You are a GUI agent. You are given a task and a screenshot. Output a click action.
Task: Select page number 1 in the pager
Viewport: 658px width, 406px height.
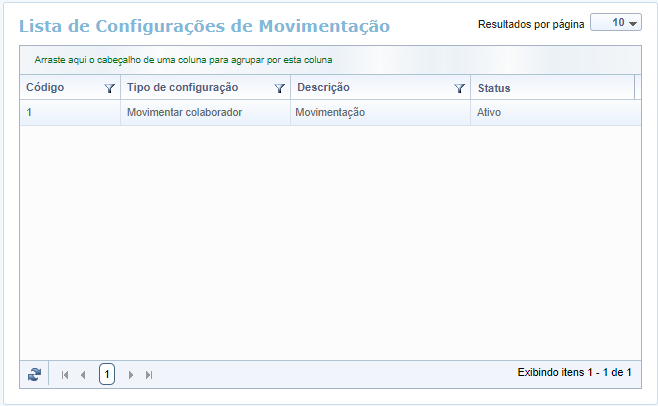(107, 374)
